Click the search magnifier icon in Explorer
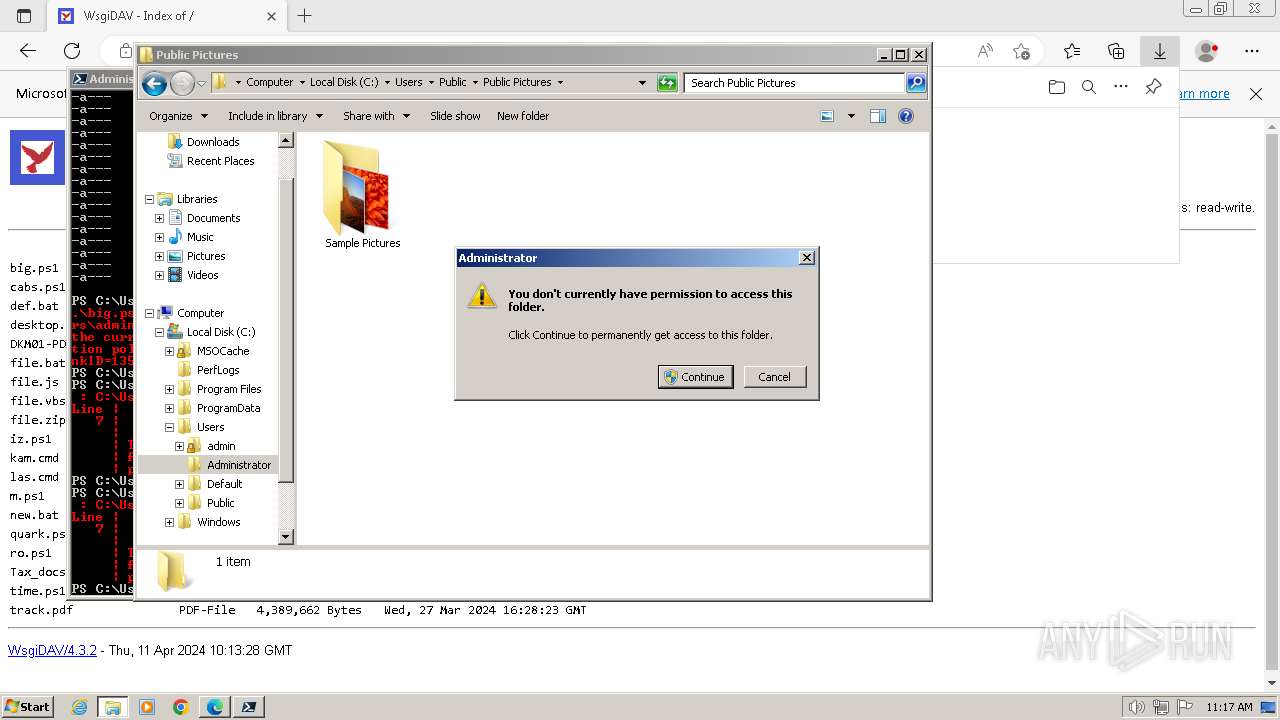The height and width of the screenshot is (720, 1280). tap(916, 83)
